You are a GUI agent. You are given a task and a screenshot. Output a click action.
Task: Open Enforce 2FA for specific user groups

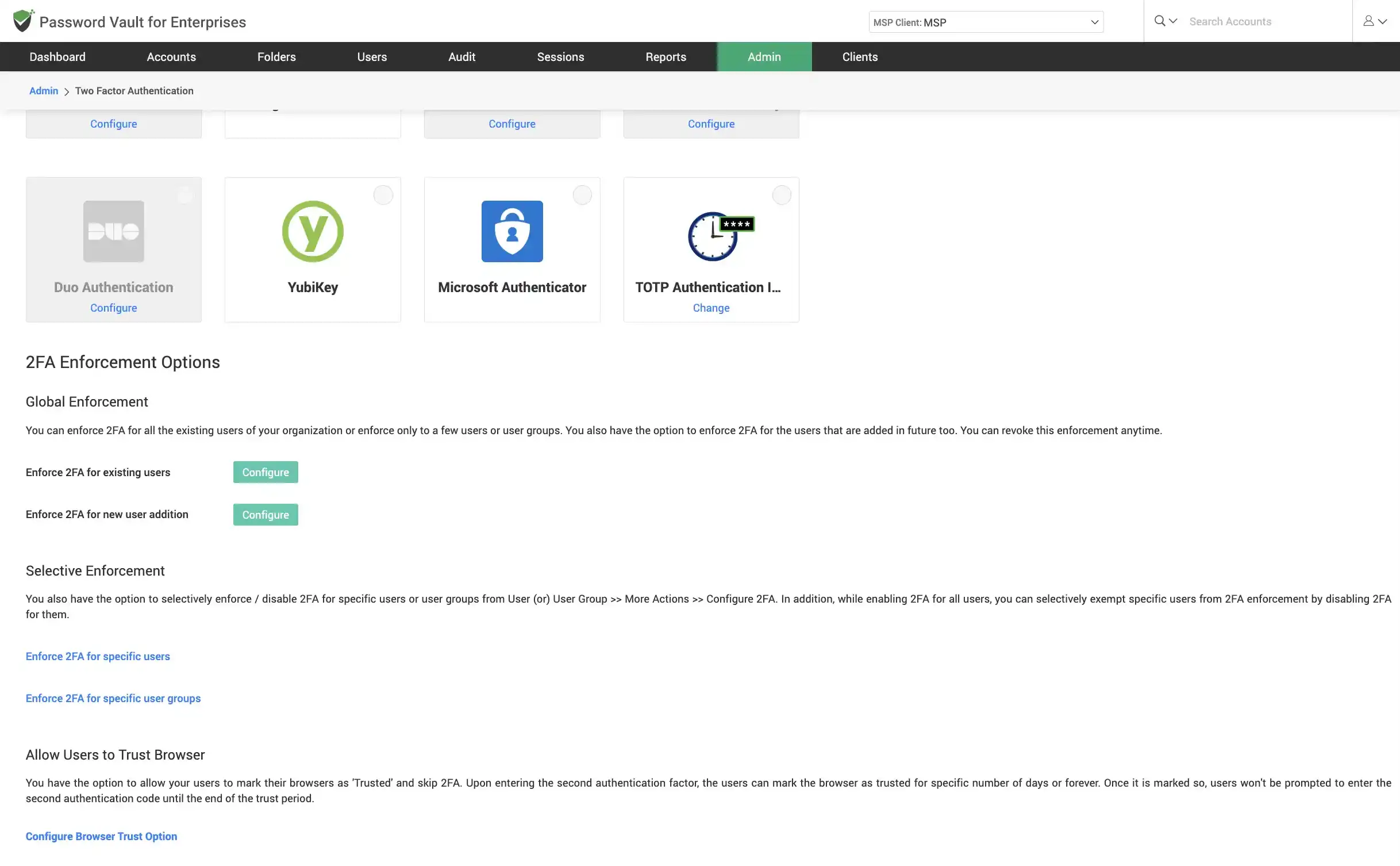(113, 698)
